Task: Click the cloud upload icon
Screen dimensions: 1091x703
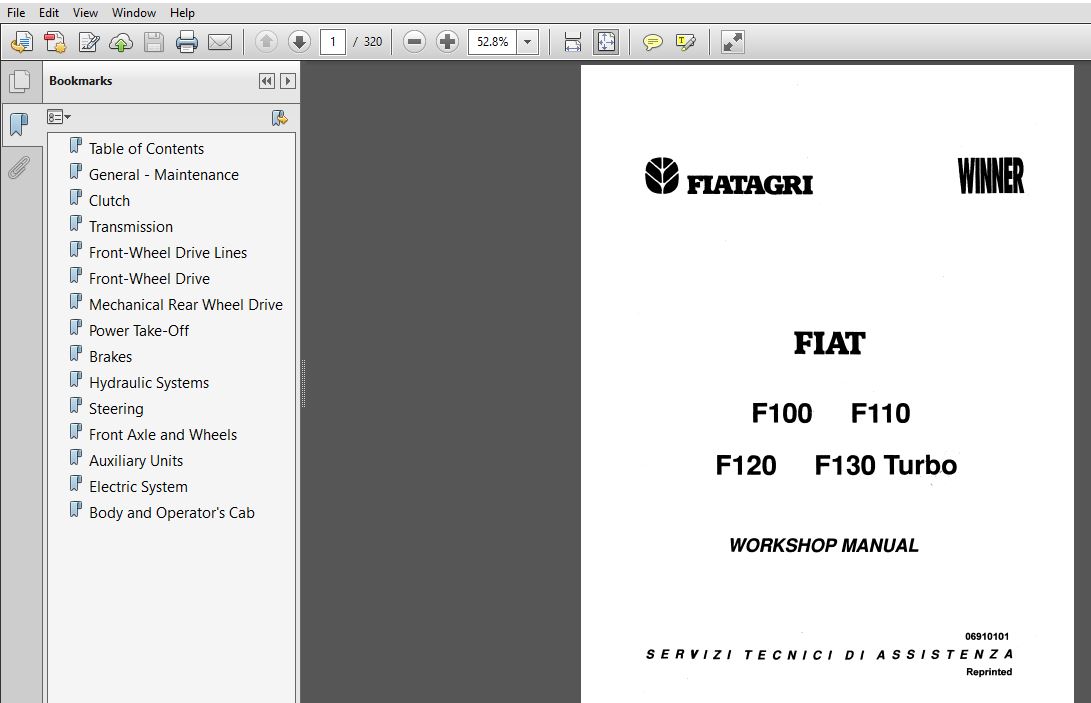Action: [121, 42]
